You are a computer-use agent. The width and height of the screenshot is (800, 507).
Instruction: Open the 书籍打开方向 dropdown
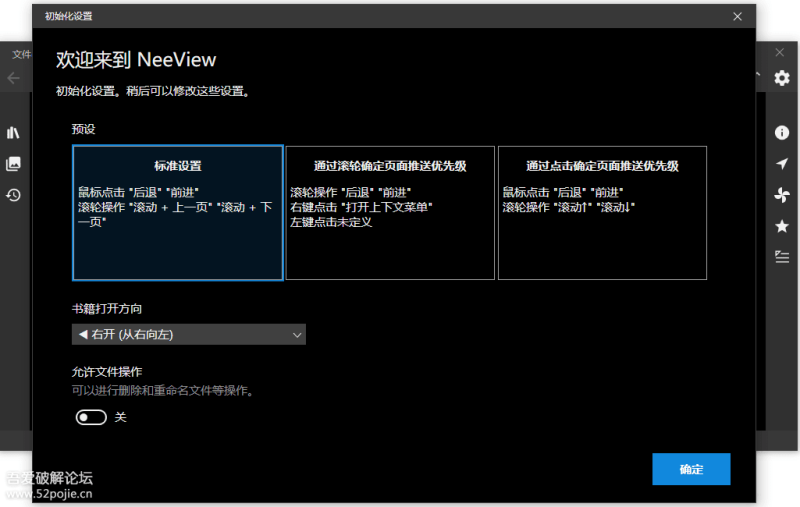click(x=189, y=335)
